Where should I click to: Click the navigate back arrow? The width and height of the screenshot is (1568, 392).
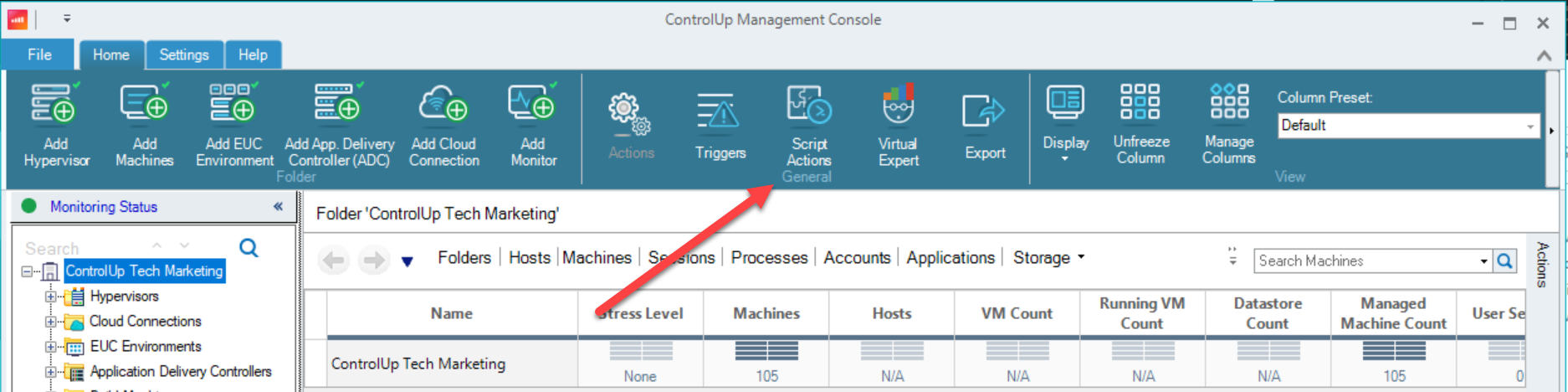[x=334, y=260]
